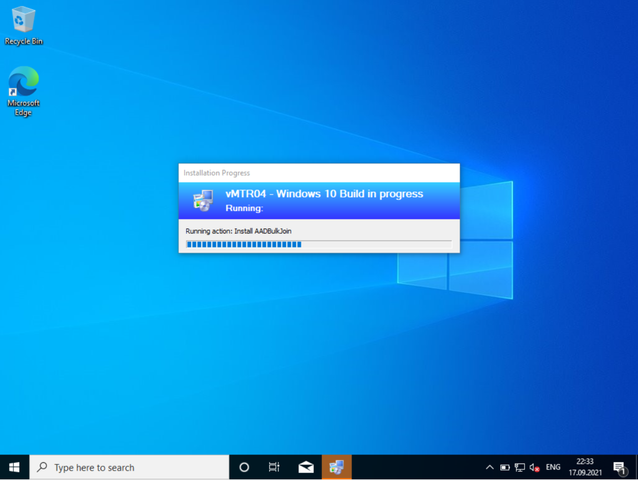This screenshot has width=638, height=480.
Task: Open the Mail app from taskbar
Action: coord(306,467)
